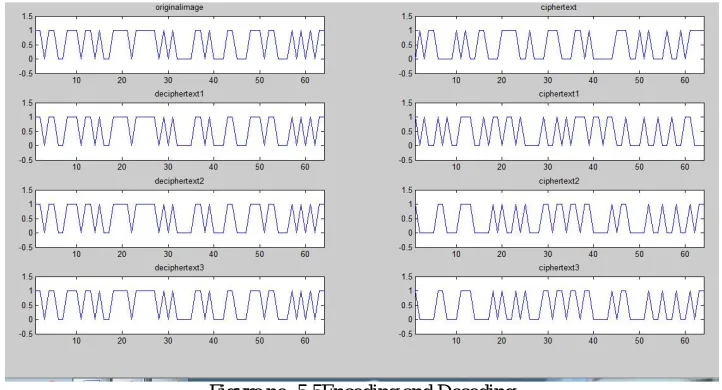
Task: Select the ciphertext3 plot axes
Action: (x=559, y=305)
